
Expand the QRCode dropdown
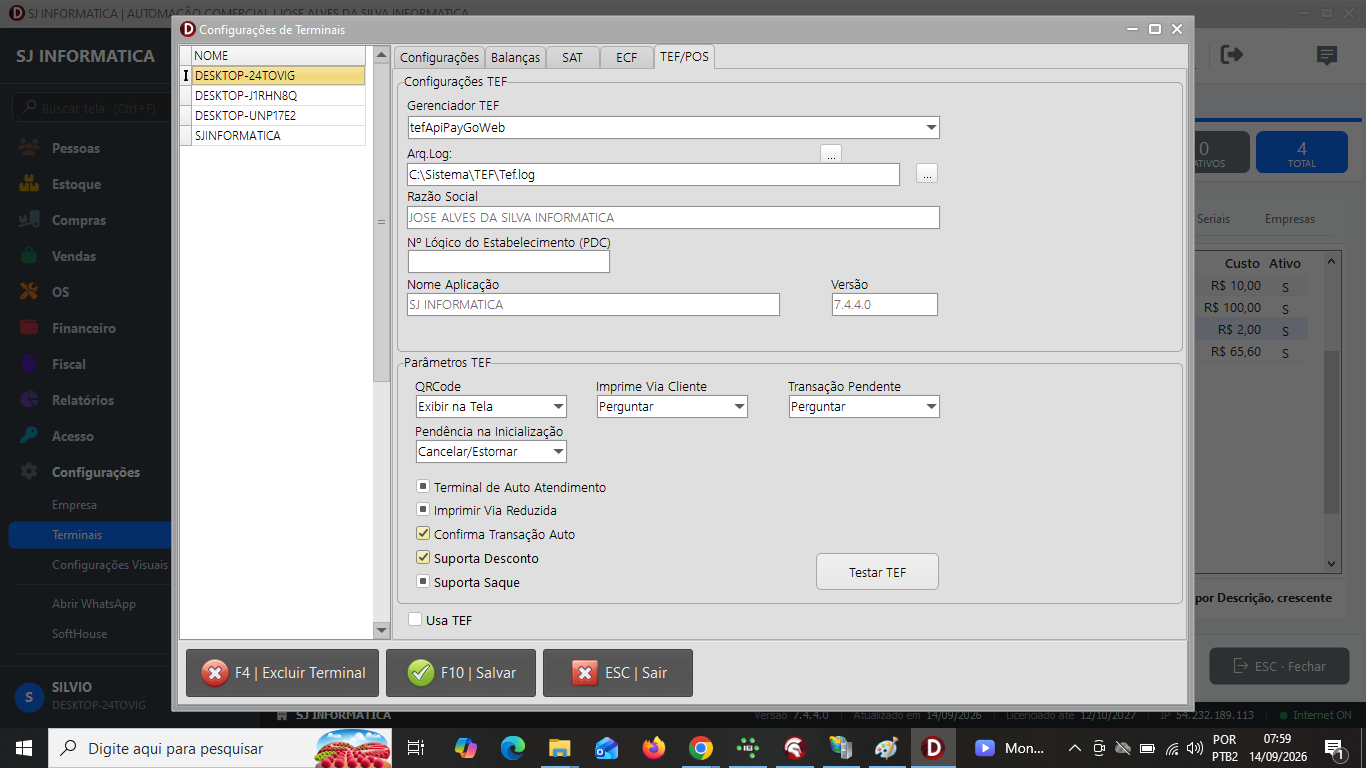tap(558, 407)
